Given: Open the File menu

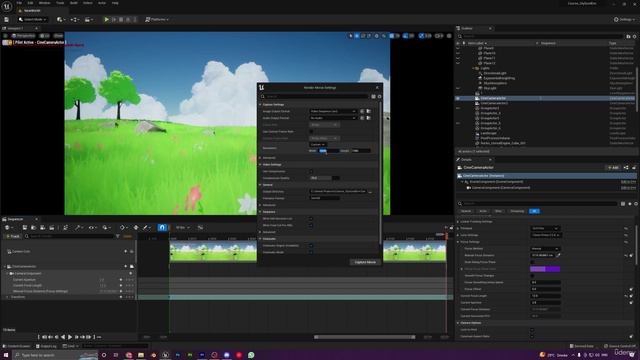Looking at the screenshot, I should (19, 3).
